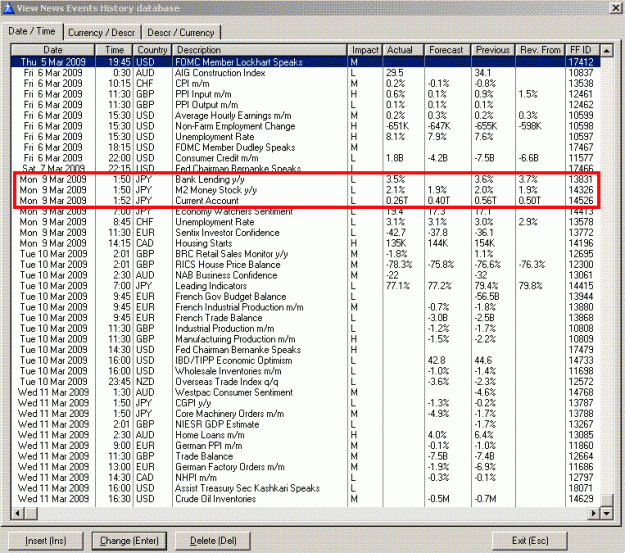Select the NIESR GDP Estimate row

click(306, 424)
